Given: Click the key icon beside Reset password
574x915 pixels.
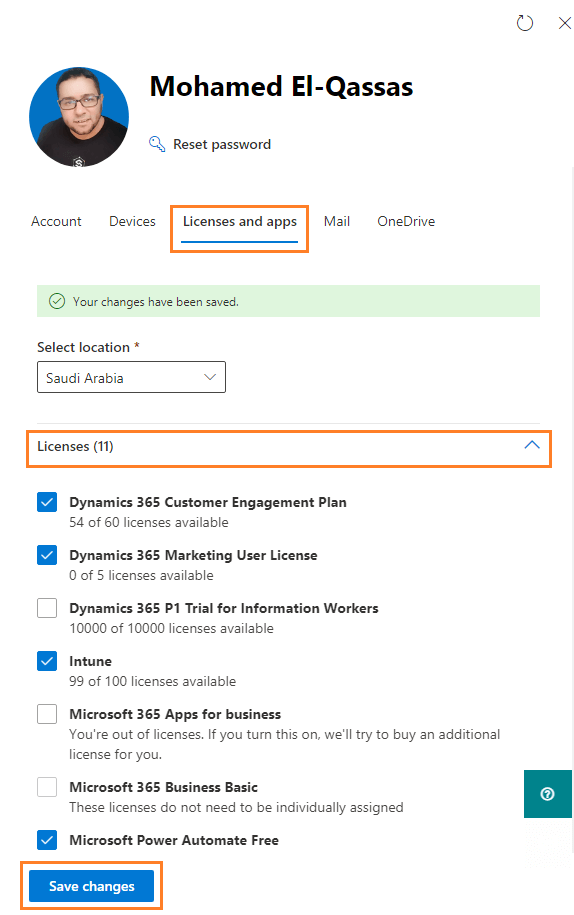Looking at the screenshot, I should click(x=157, y=144).
